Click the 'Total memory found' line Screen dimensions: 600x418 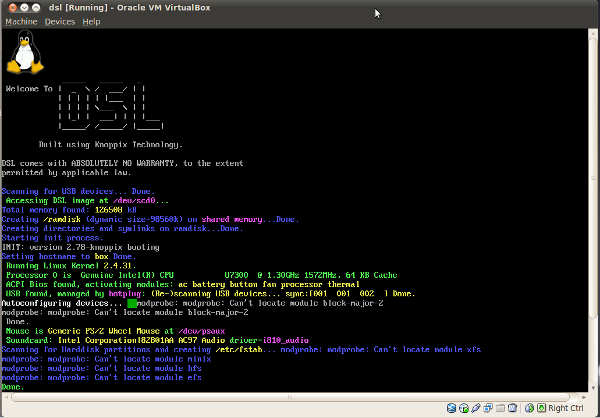[x=69, y=210]
